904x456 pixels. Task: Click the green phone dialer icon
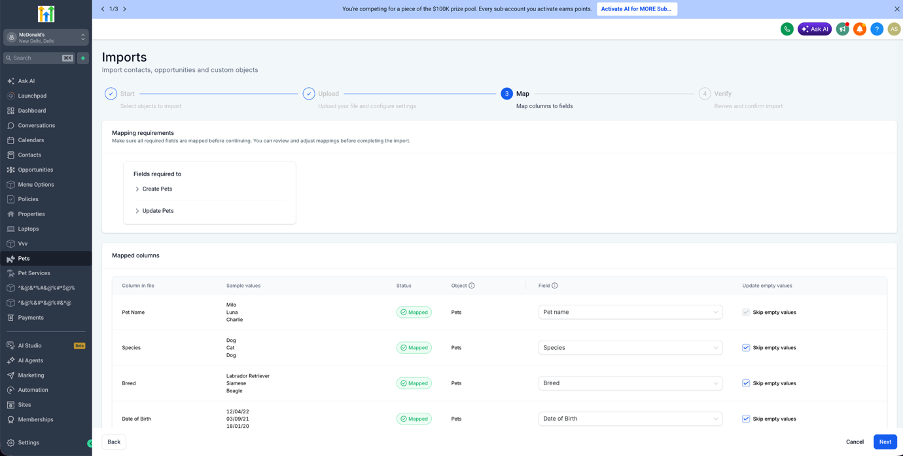787,29
